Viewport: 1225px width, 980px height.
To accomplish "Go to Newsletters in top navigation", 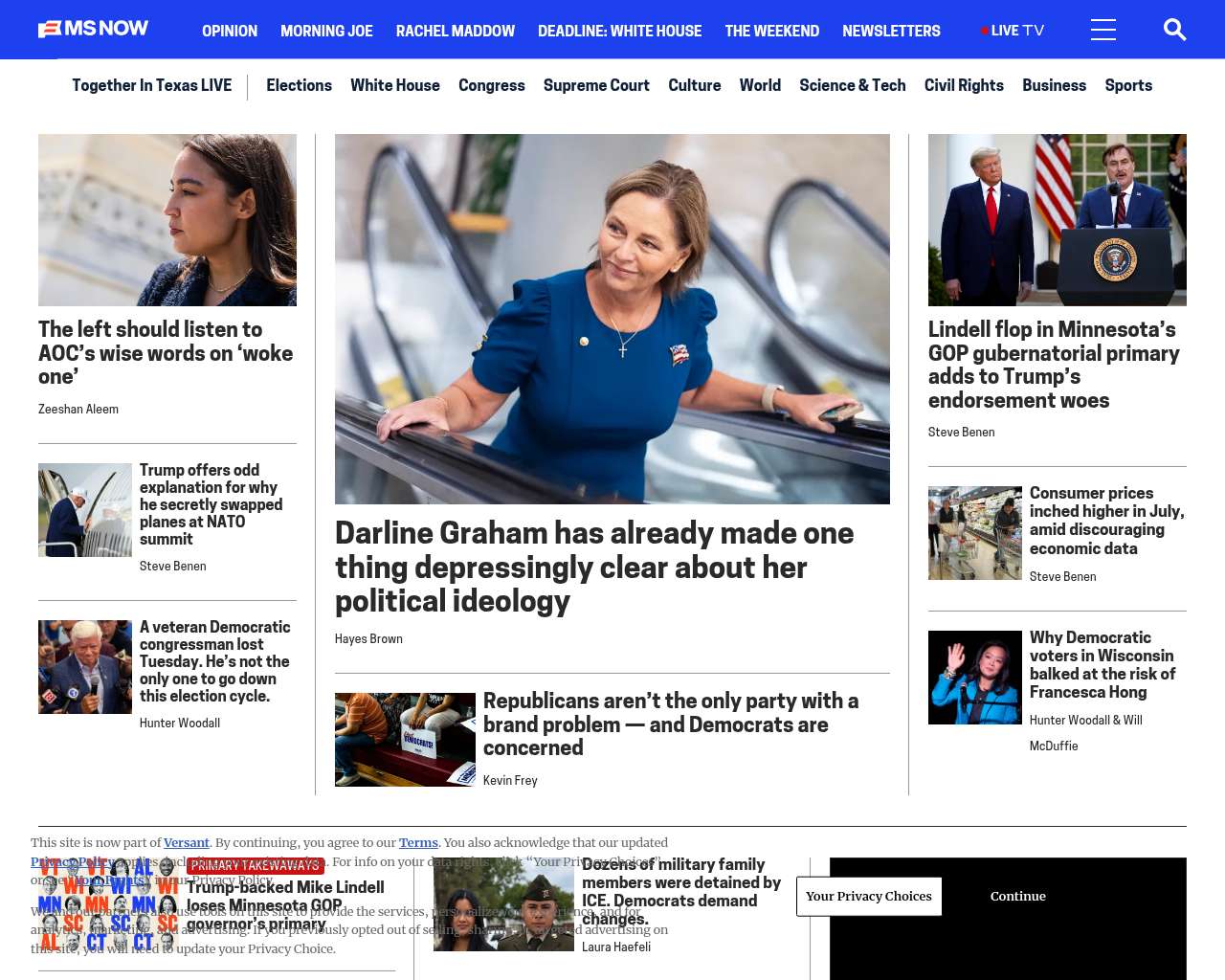I will tap(891, 31).
